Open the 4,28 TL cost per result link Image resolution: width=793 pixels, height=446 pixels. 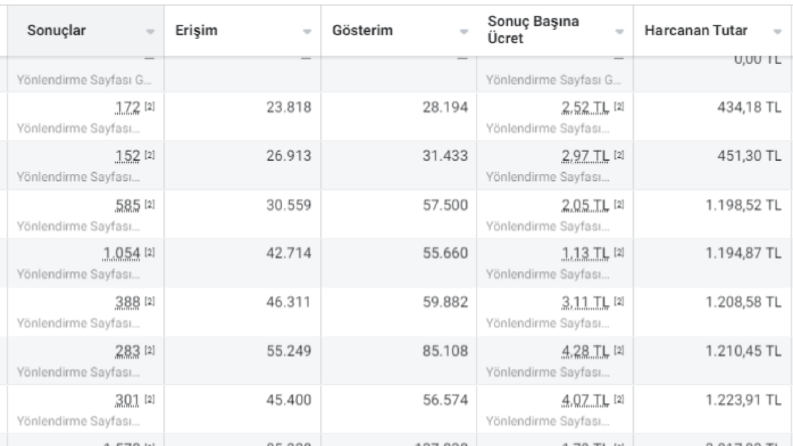[585, 351]
